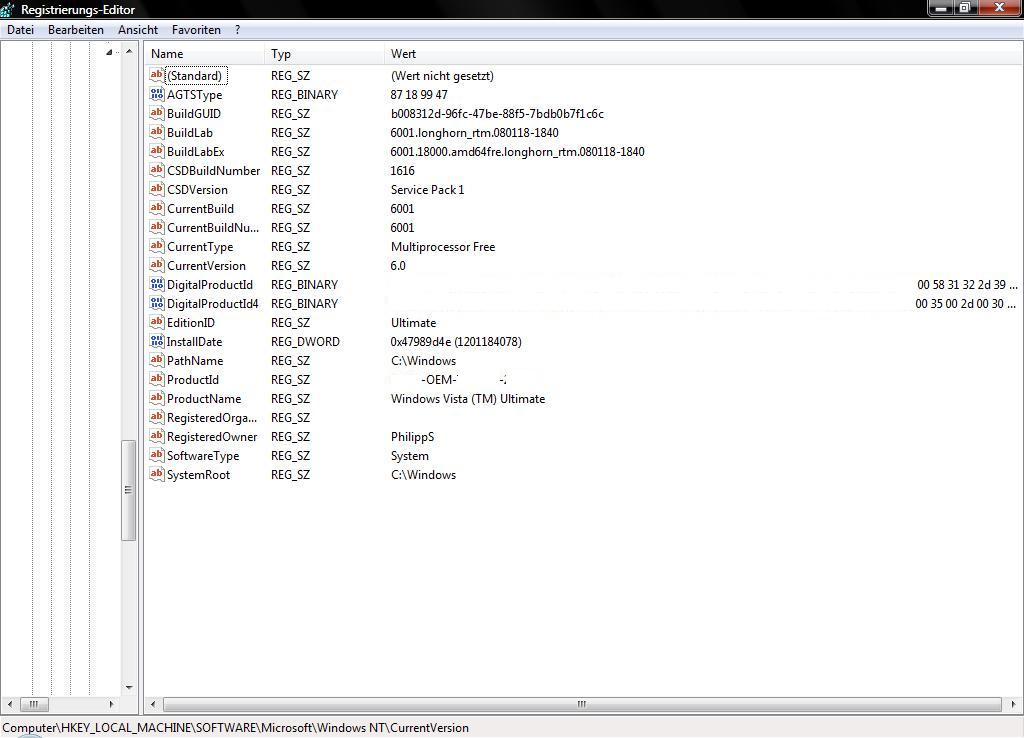Select the BuildLab string icon

point(157,132)
